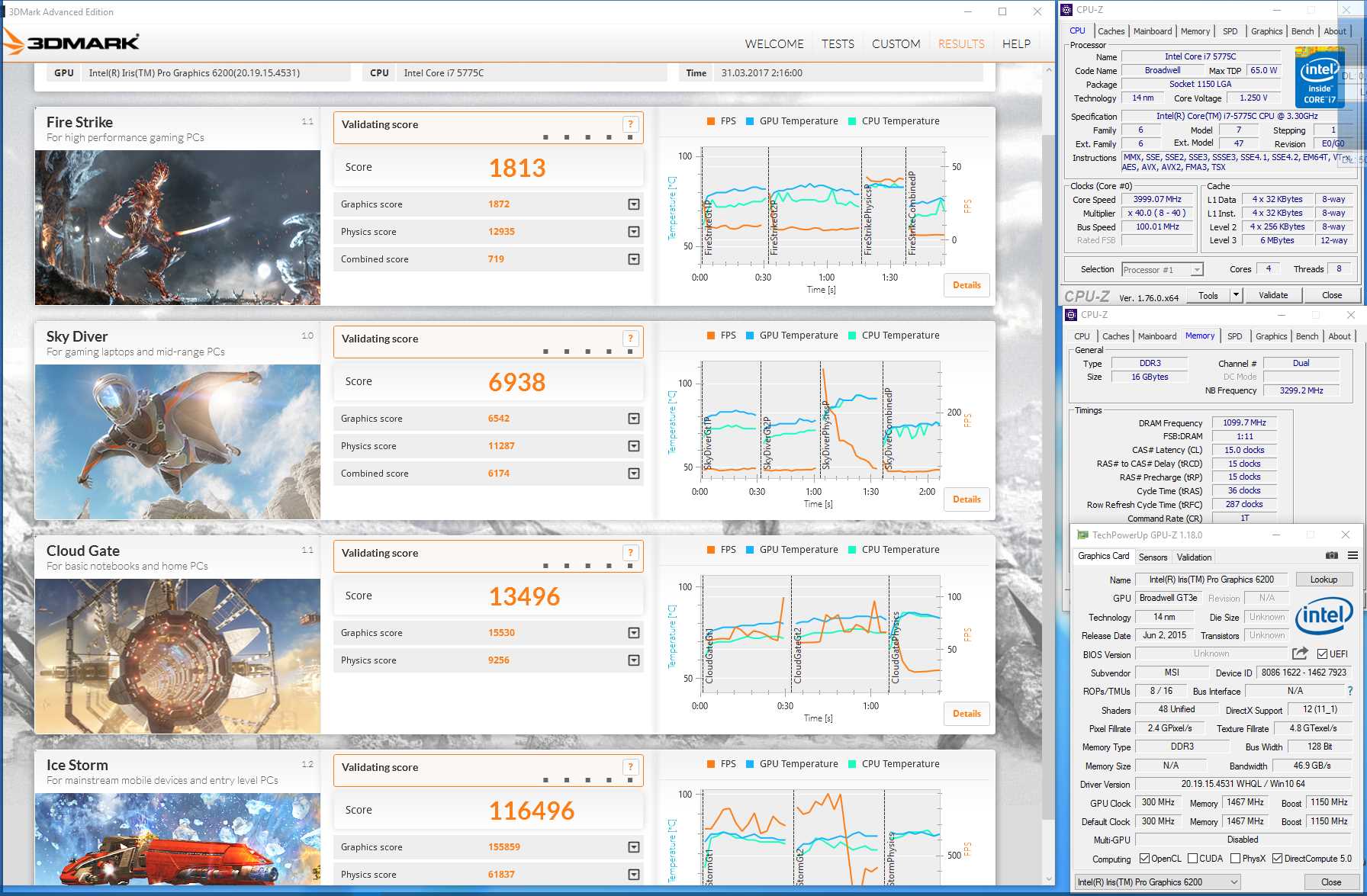Click the BIOS export share icon in GPU-Z

coord(1300,654)
